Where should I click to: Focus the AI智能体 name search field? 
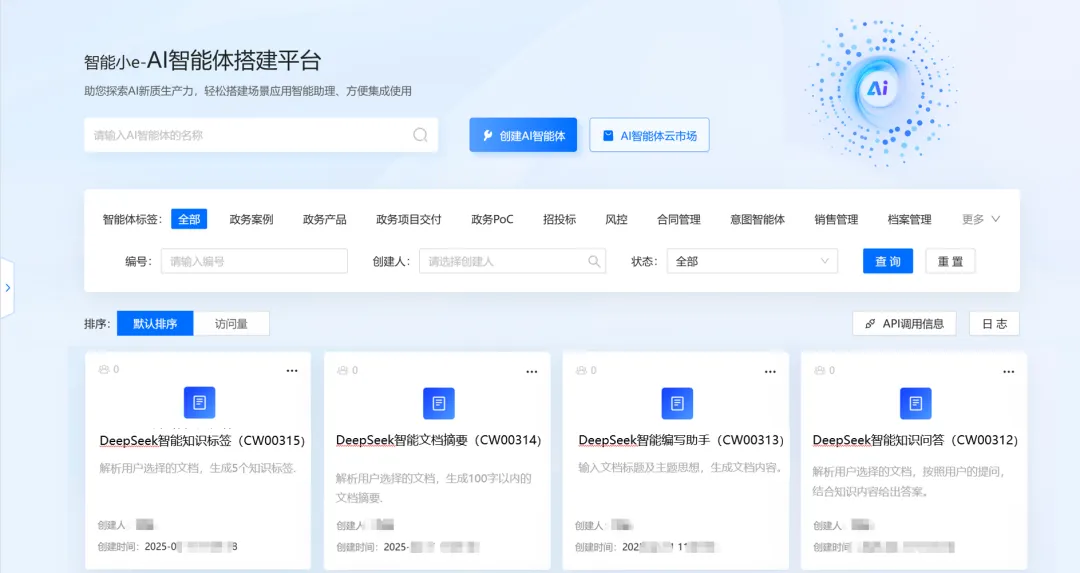tap(261, 135)
